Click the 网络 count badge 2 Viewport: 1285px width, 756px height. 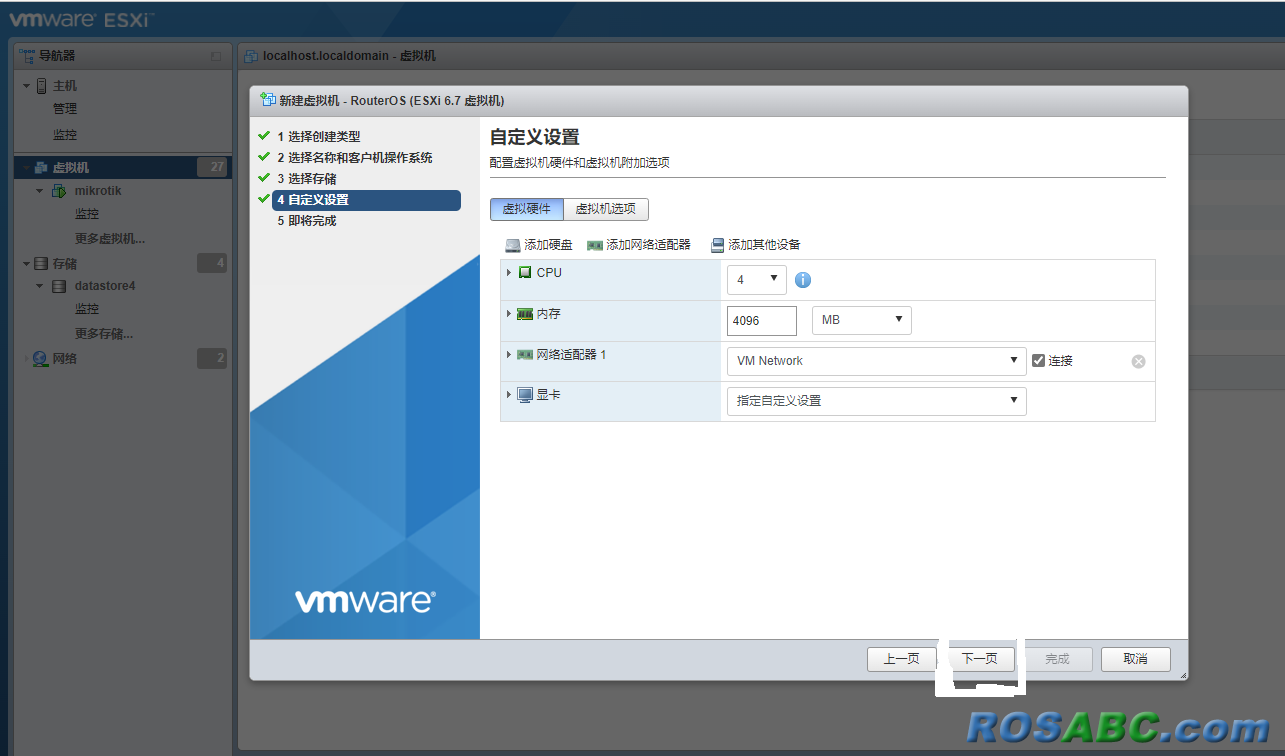[212, 359]
